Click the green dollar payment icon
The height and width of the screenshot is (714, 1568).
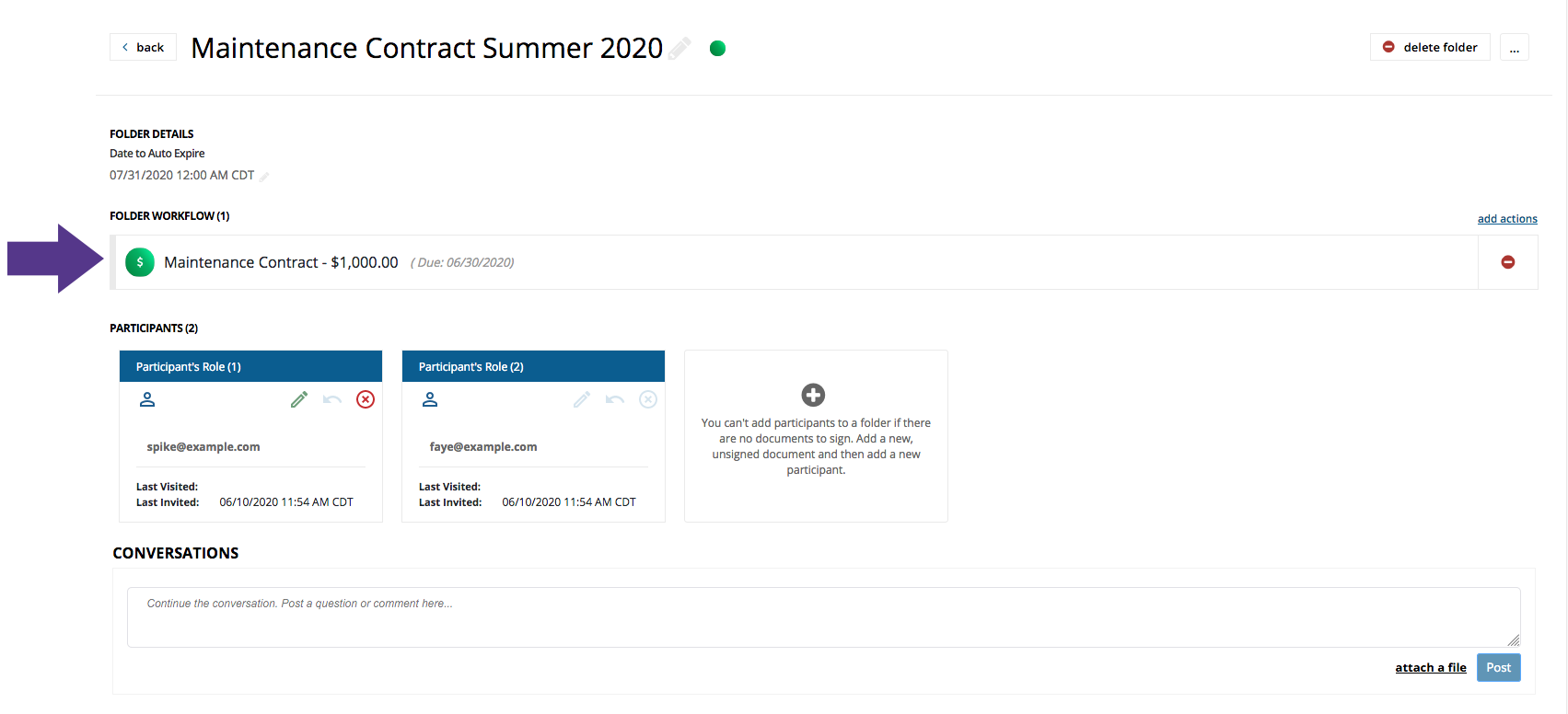[140, 262]
